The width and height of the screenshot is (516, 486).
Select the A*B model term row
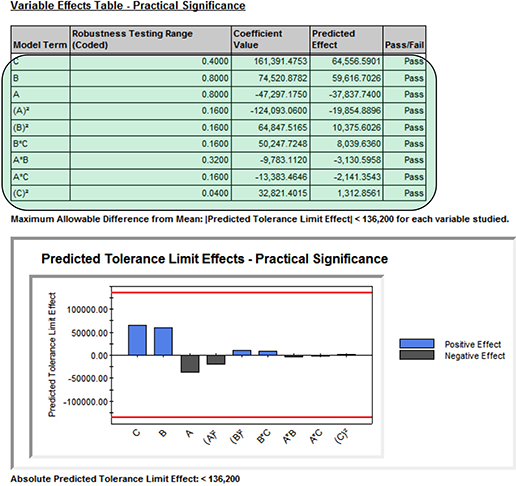pyautogui.click(x=218, y=160)
